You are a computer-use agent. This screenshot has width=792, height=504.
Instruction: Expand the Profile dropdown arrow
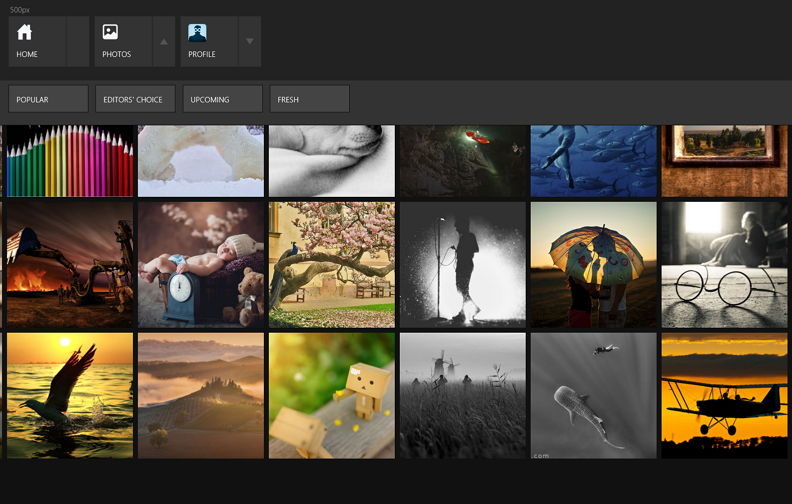[x=250, y=41]
